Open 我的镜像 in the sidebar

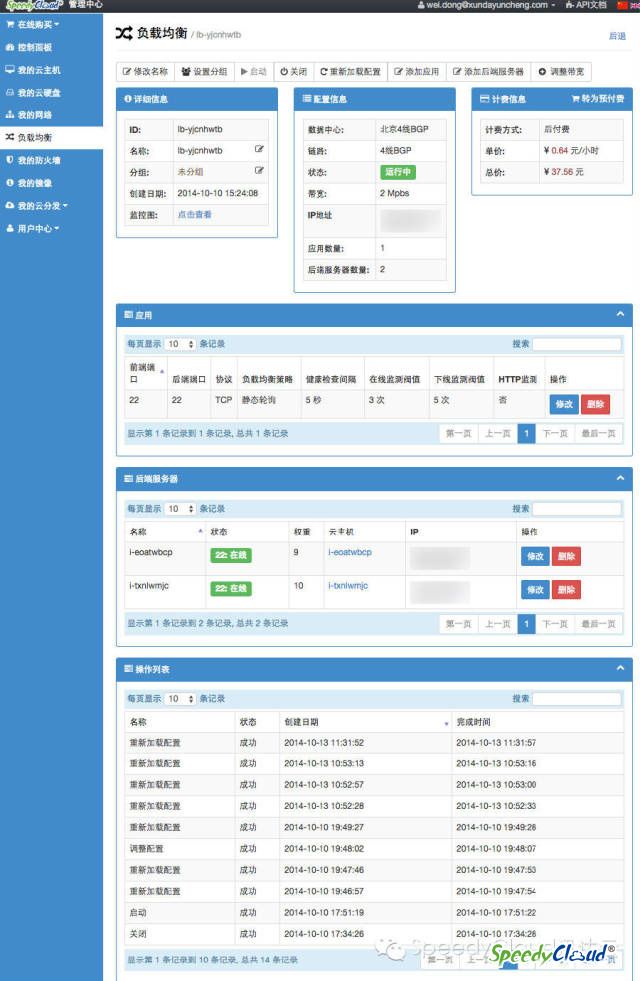tap(29, 183)
